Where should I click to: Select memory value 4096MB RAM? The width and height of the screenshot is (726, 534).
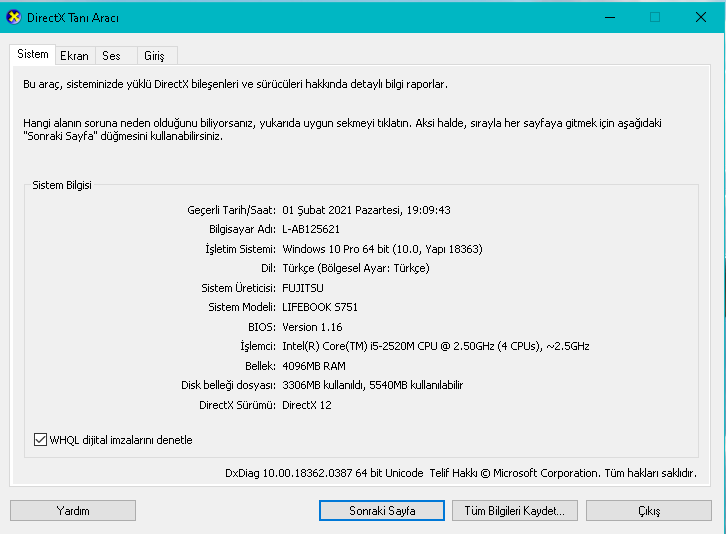(x=314, y=366)
